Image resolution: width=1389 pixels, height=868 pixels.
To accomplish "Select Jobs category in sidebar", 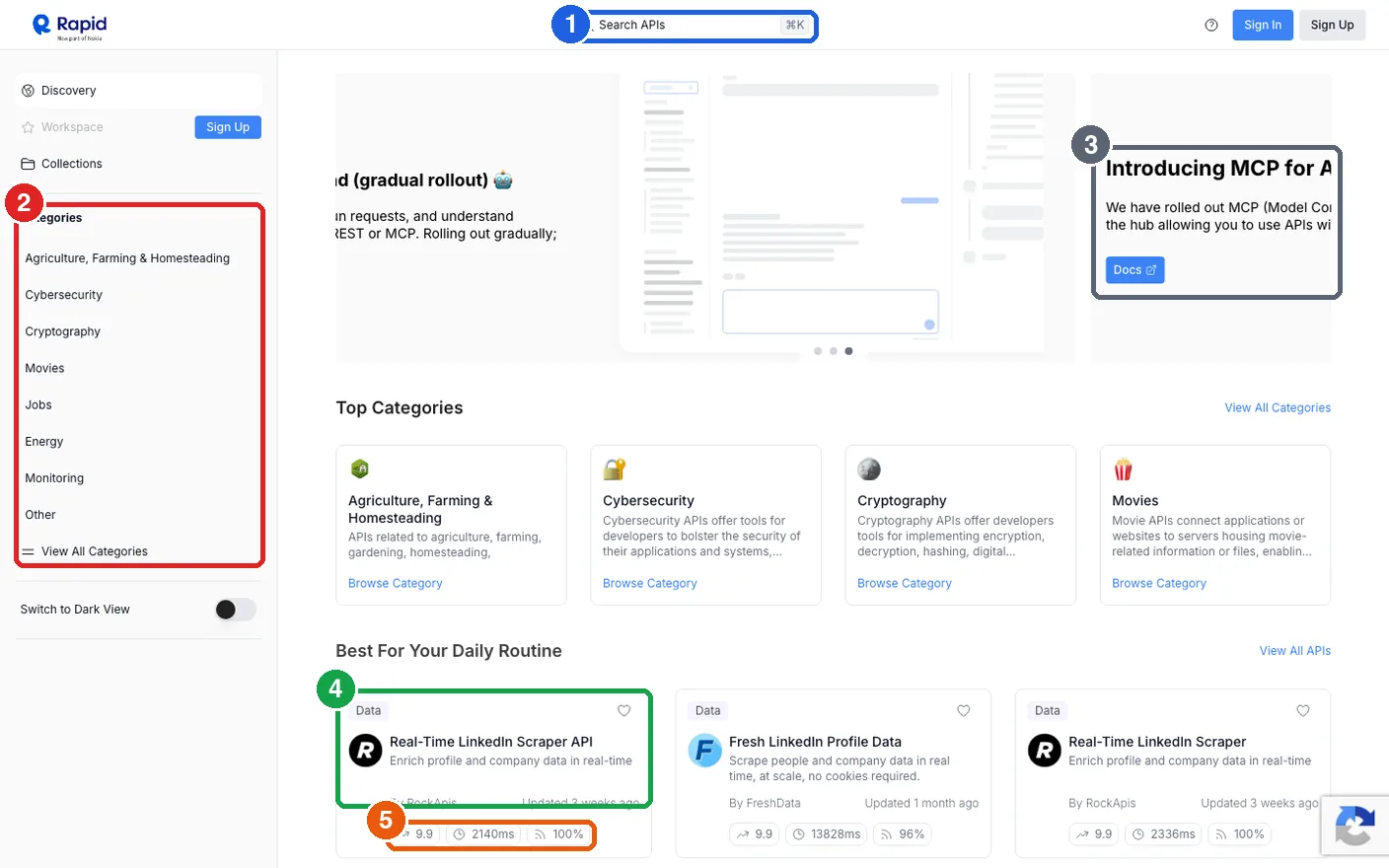I will 38,405.
